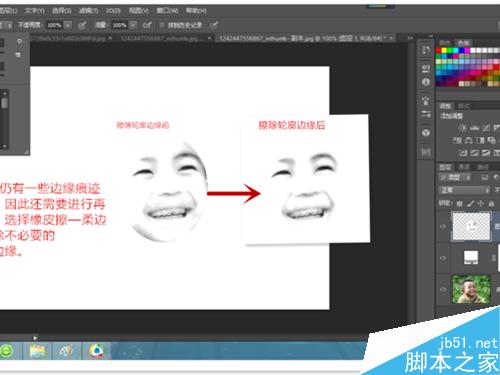Enable airbrush mode icon
The image size is (500, 375).
pos(147,25)
